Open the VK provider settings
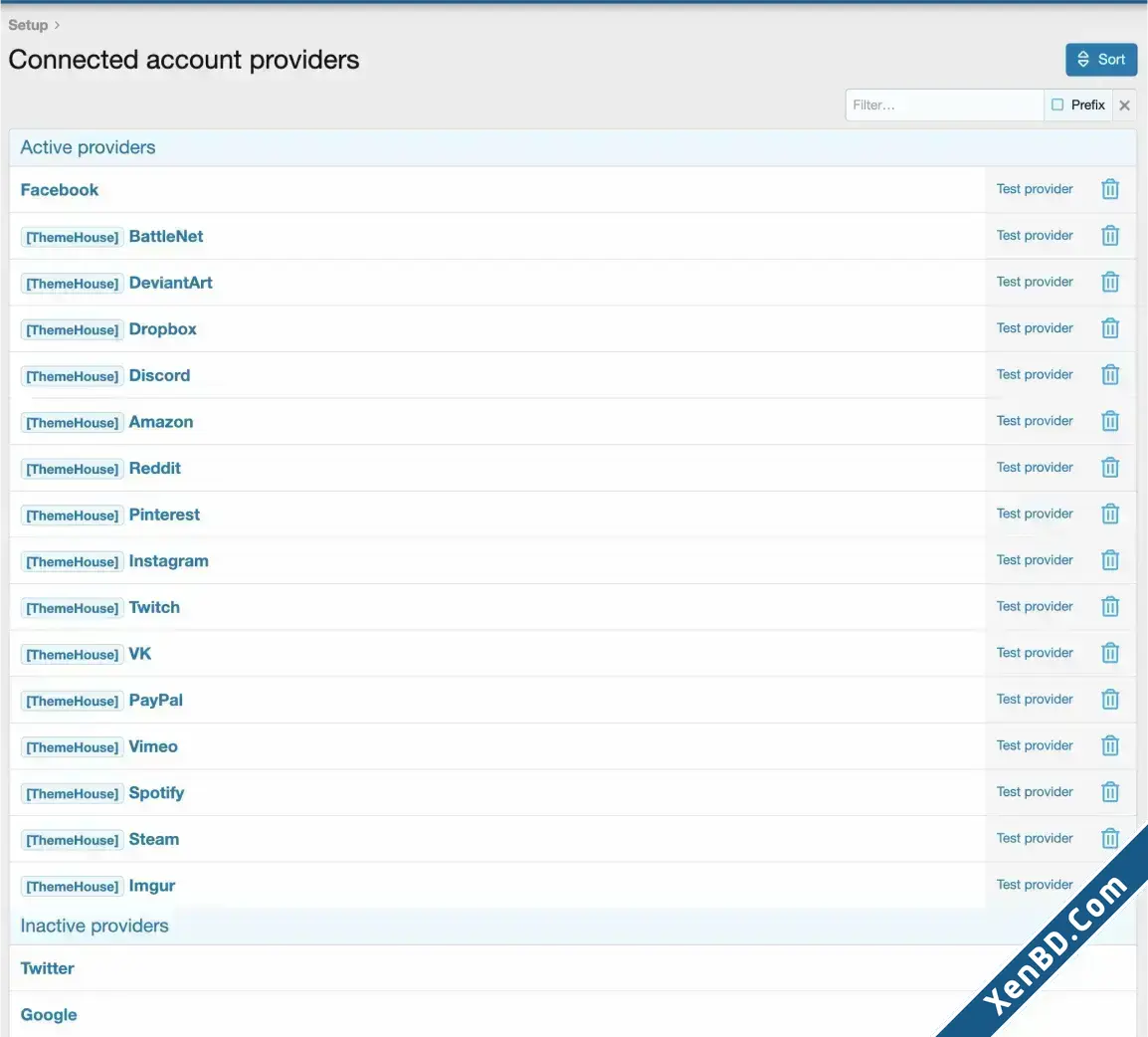 coord(140,654)
